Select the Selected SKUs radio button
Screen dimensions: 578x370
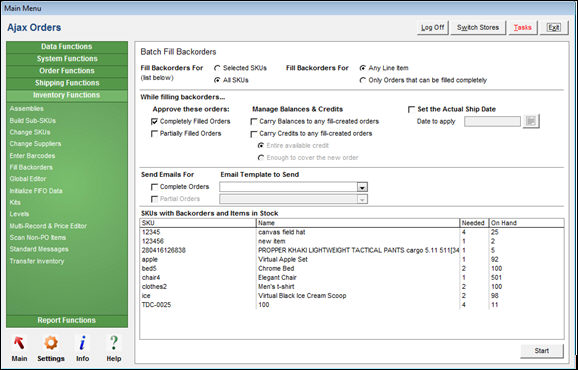click(x=217, y=68)
